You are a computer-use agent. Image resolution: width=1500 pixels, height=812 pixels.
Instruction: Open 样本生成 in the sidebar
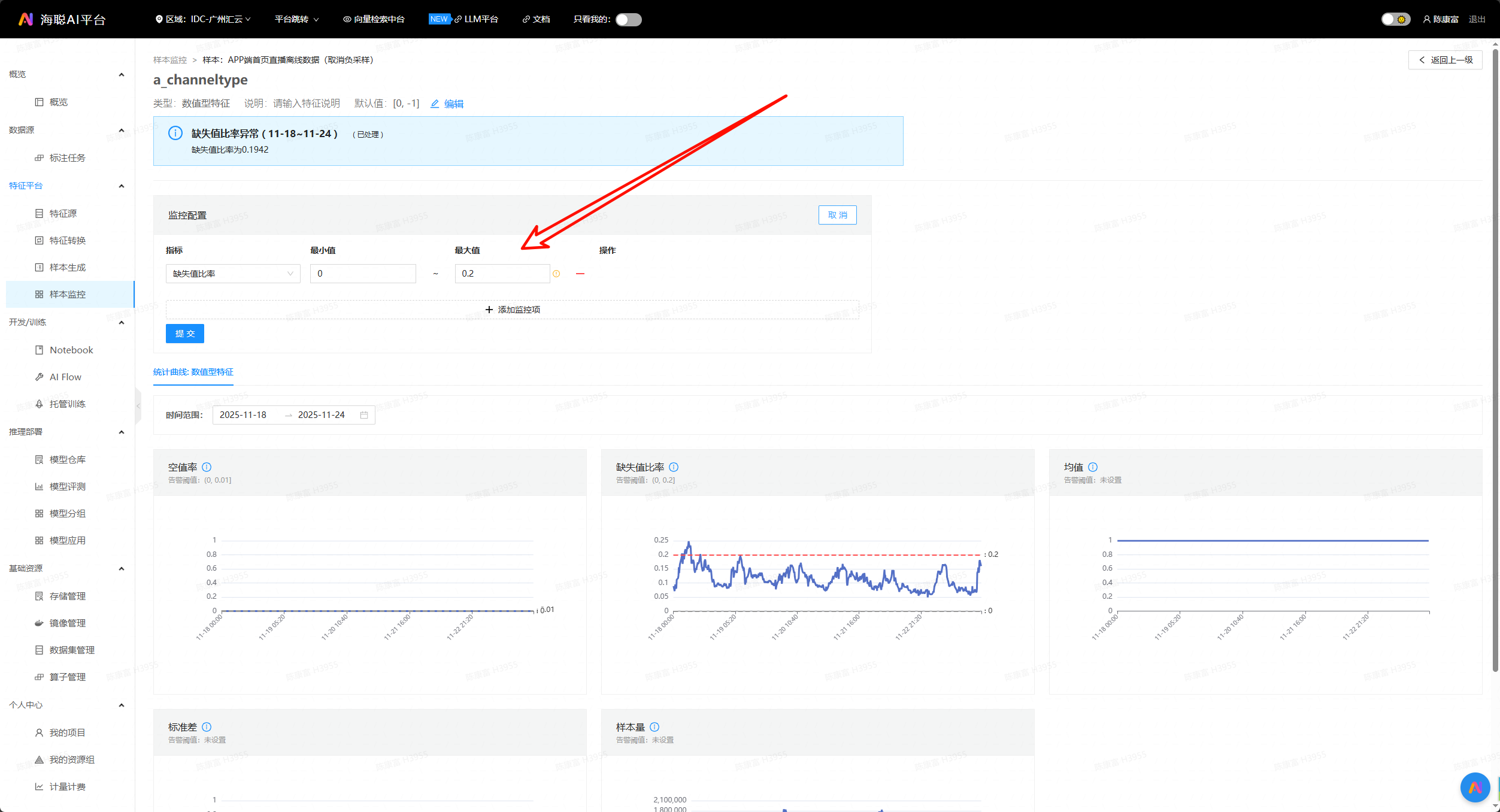point(68,267)
